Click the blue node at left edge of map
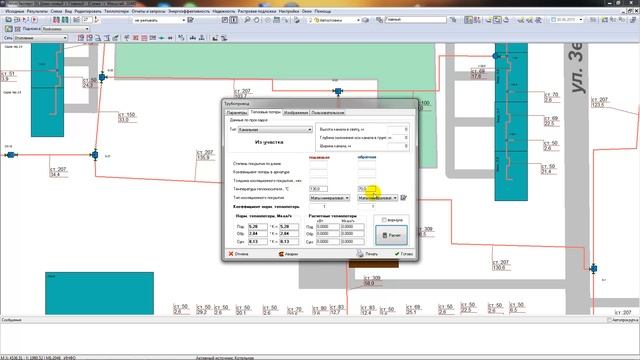The image size is (640, 360). pos(11,155)
